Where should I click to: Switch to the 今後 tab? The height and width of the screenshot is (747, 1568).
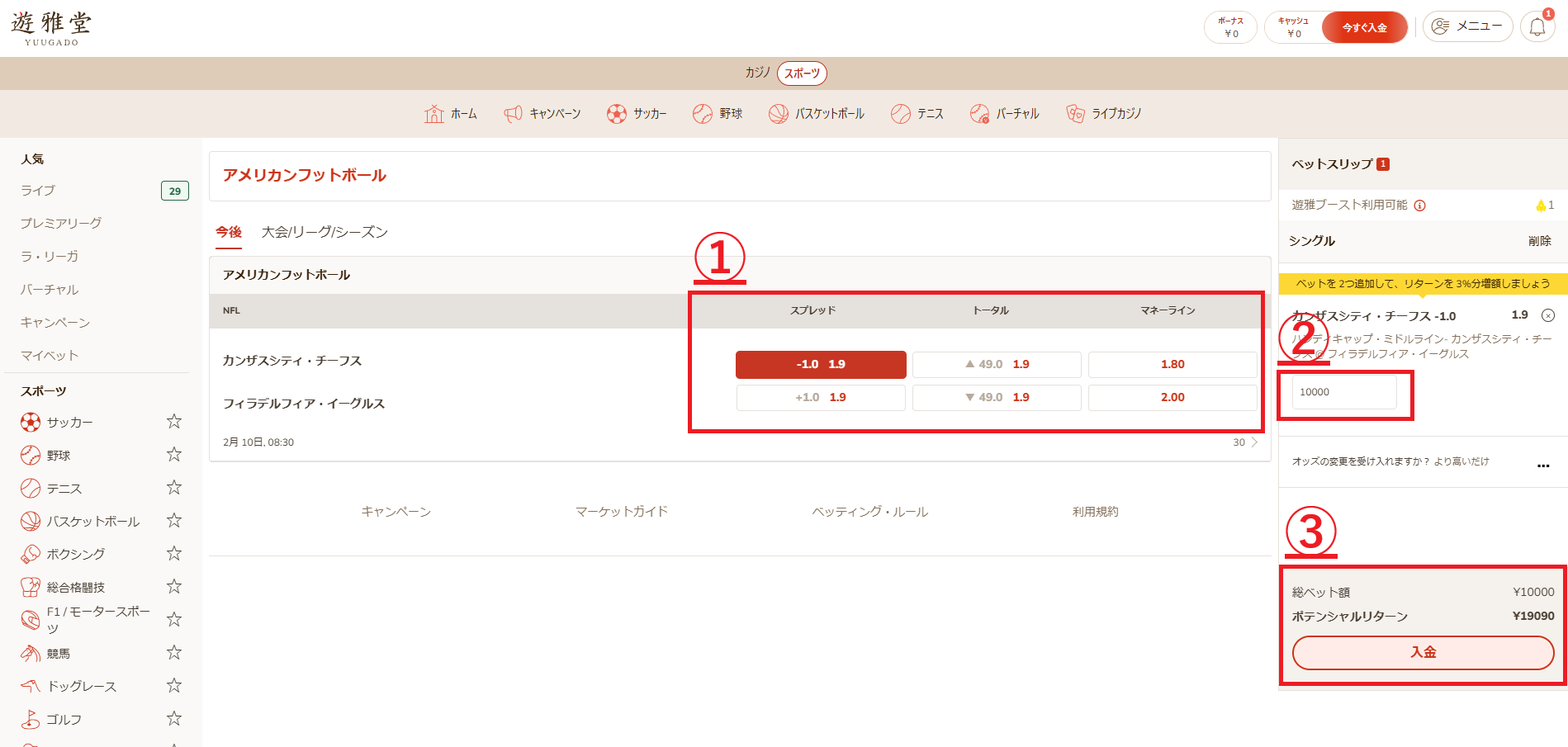[x=229, y=232]
